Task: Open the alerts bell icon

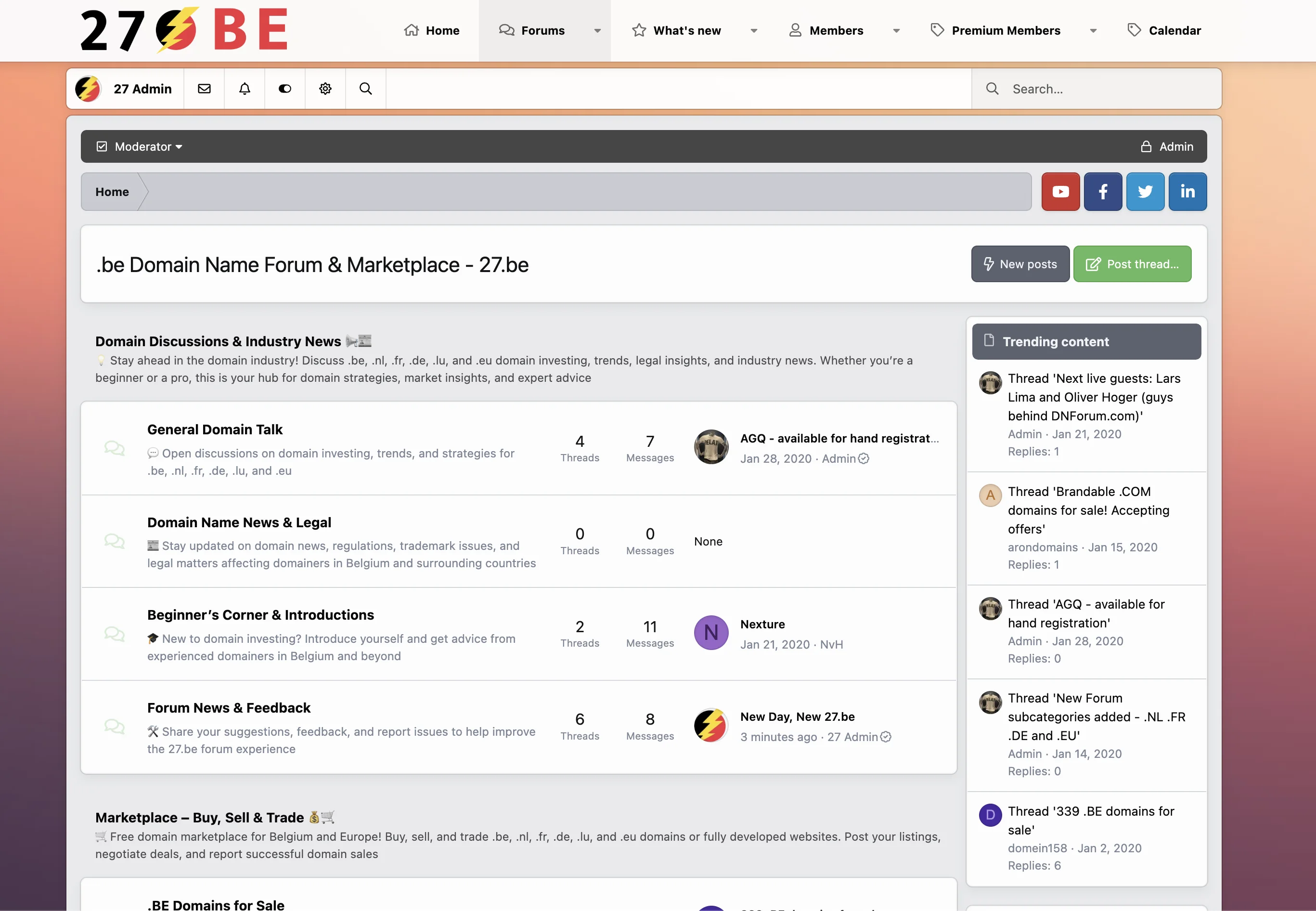Action: 245,89
